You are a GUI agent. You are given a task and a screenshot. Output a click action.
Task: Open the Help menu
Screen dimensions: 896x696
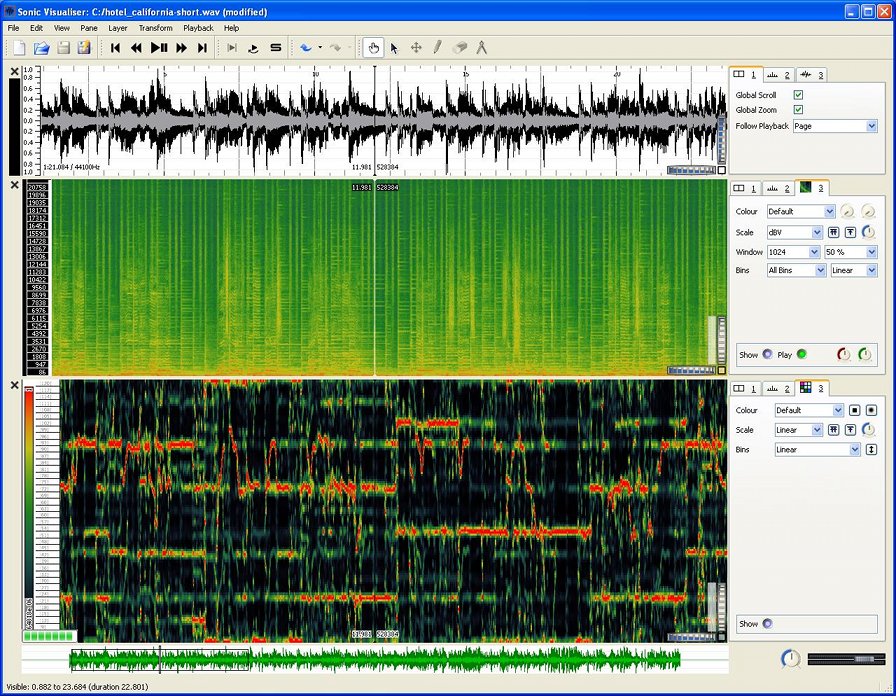231,28
